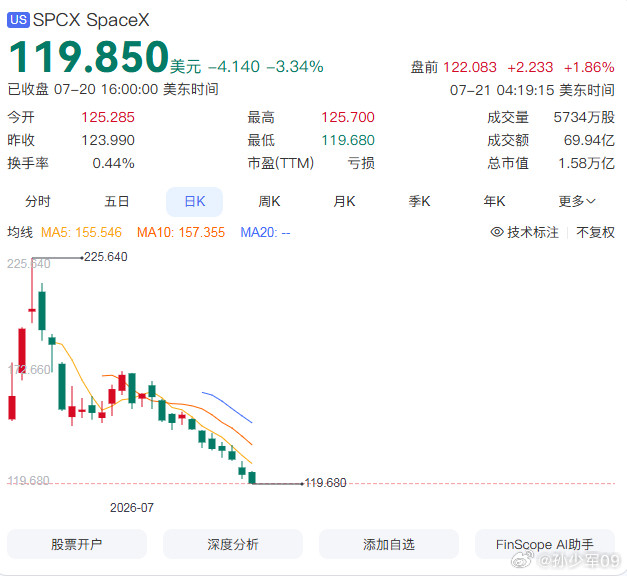The height and width of the screenshot is (576, 627).
Task: Click the chart low marker 119.680
Action: pos(325,483)
